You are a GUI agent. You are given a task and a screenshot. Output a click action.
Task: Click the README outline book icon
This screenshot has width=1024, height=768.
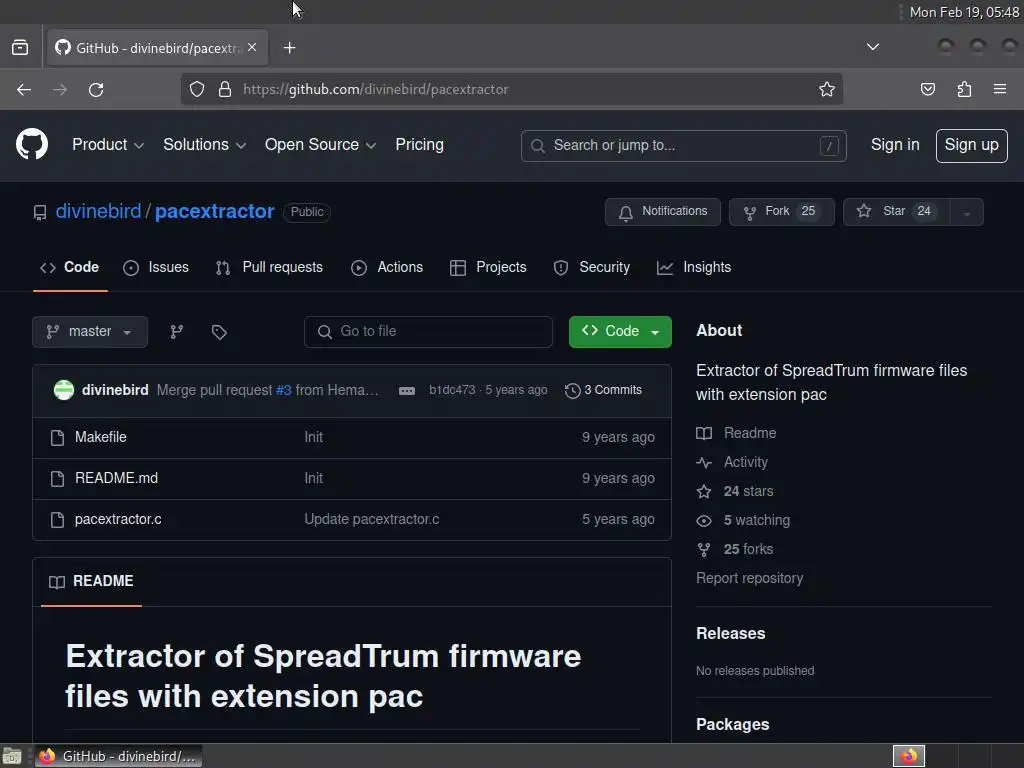click(x=57, y=582)
